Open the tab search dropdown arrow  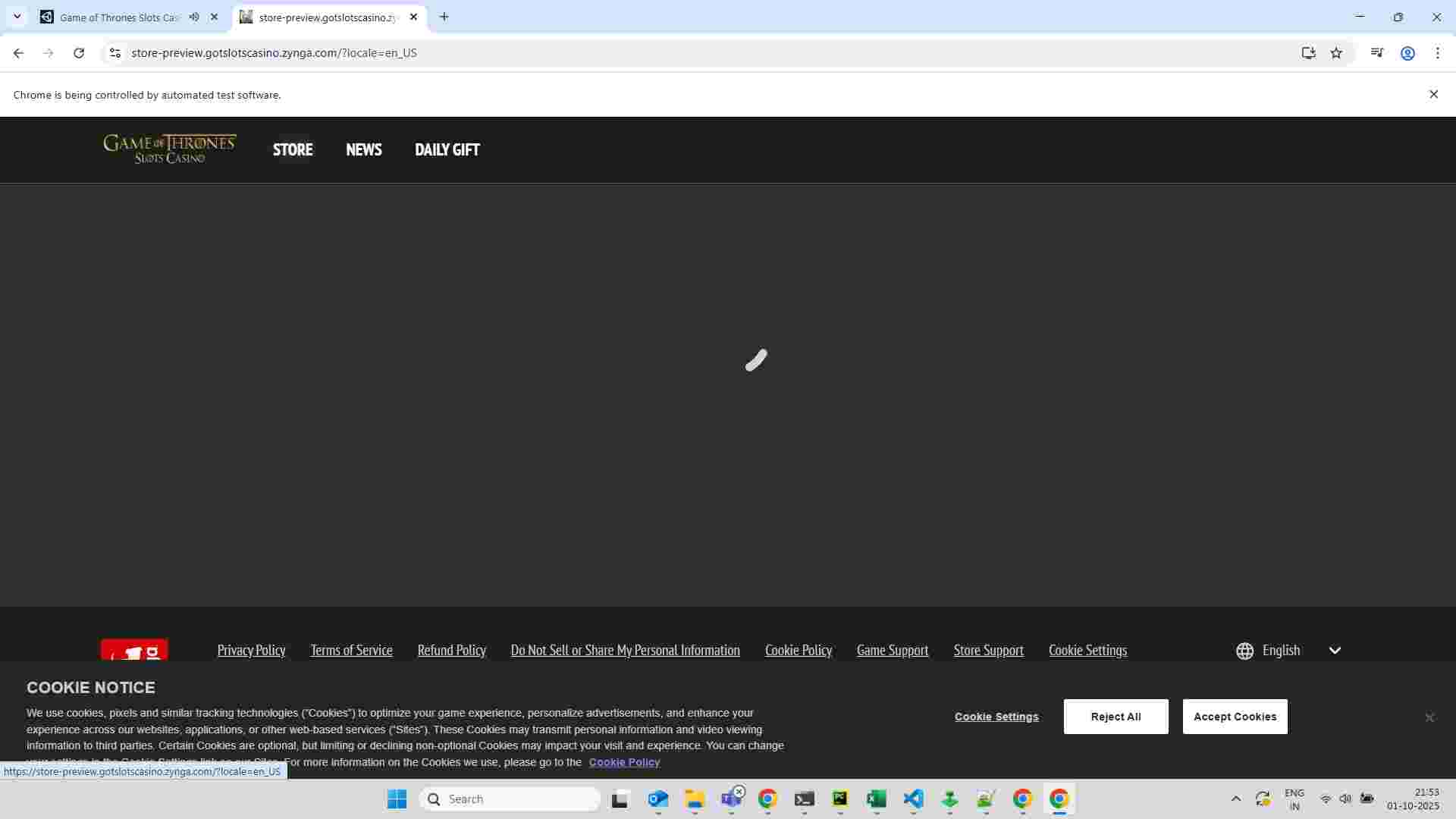(17, 17)
